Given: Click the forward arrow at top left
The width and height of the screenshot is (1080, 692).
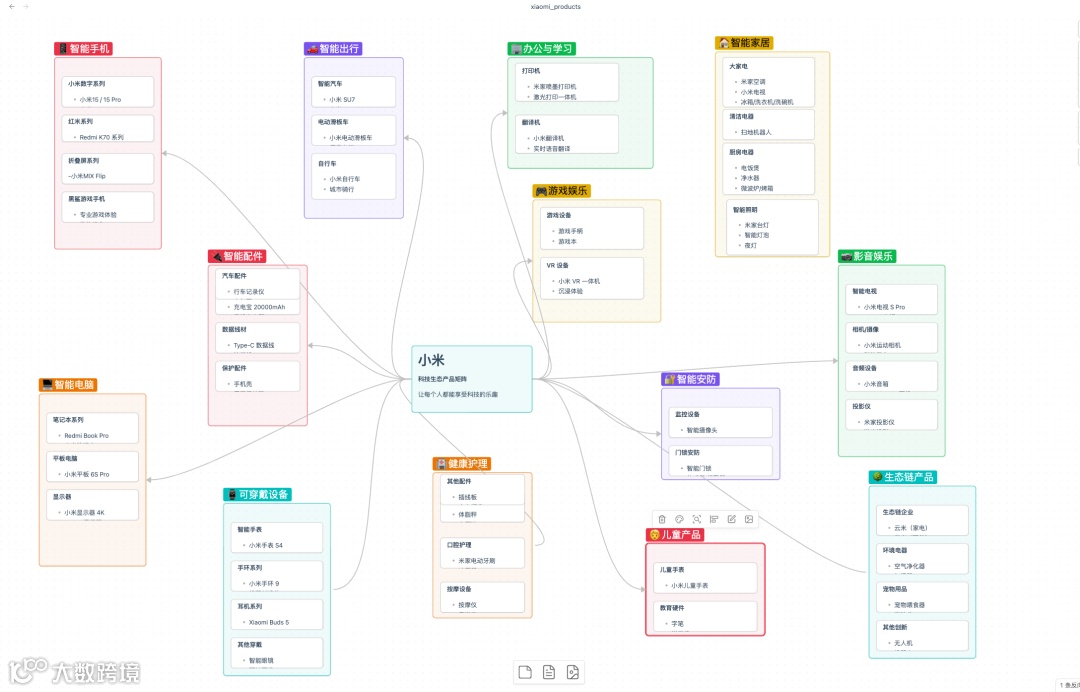Looking at the screenshot, I should click(26, 6).
